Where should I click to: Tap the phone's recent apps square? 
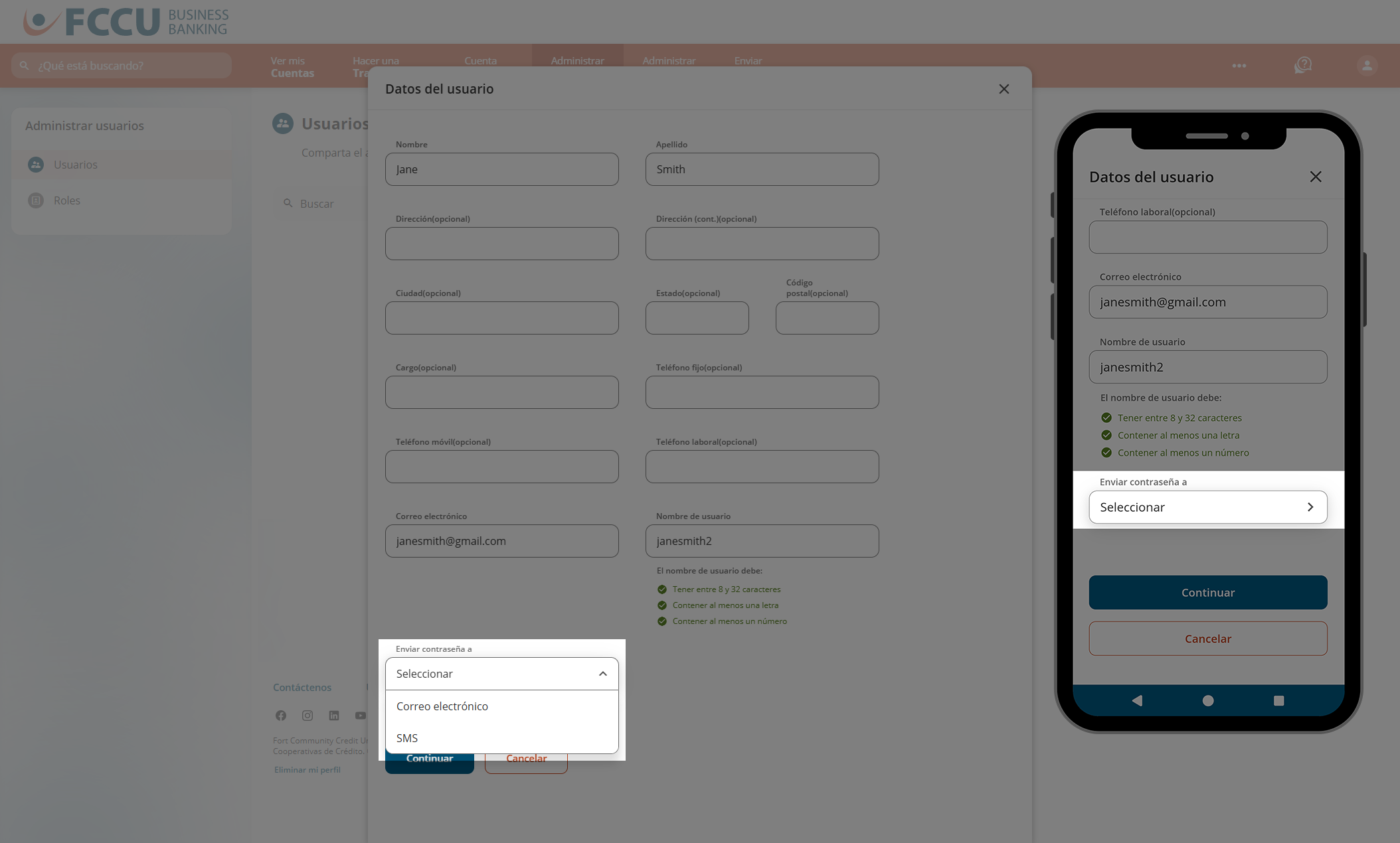click(x=1278, y=700)
